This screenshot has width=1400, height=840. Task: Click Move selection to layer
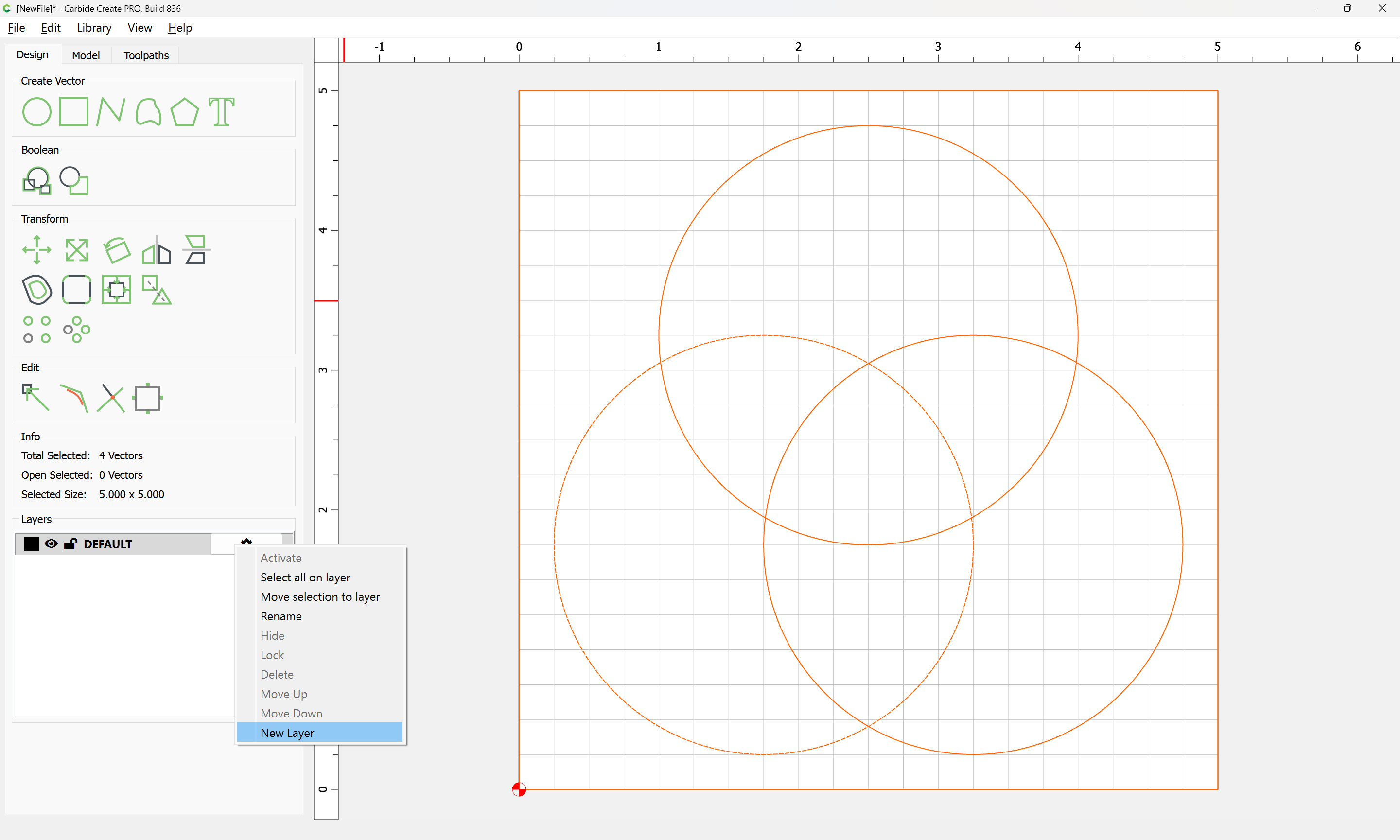[320, 596]
